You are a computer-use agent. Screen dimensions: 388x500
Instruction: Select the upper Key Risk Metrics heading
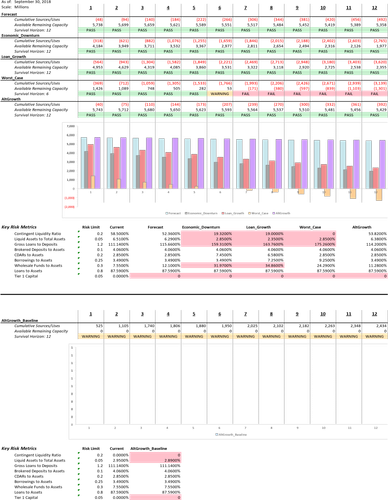pos(19,227)
